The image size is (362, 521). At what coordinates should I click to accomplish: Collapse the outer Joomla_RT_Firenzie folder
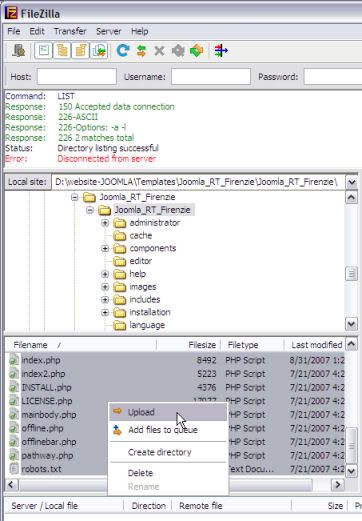coord(75,197)
